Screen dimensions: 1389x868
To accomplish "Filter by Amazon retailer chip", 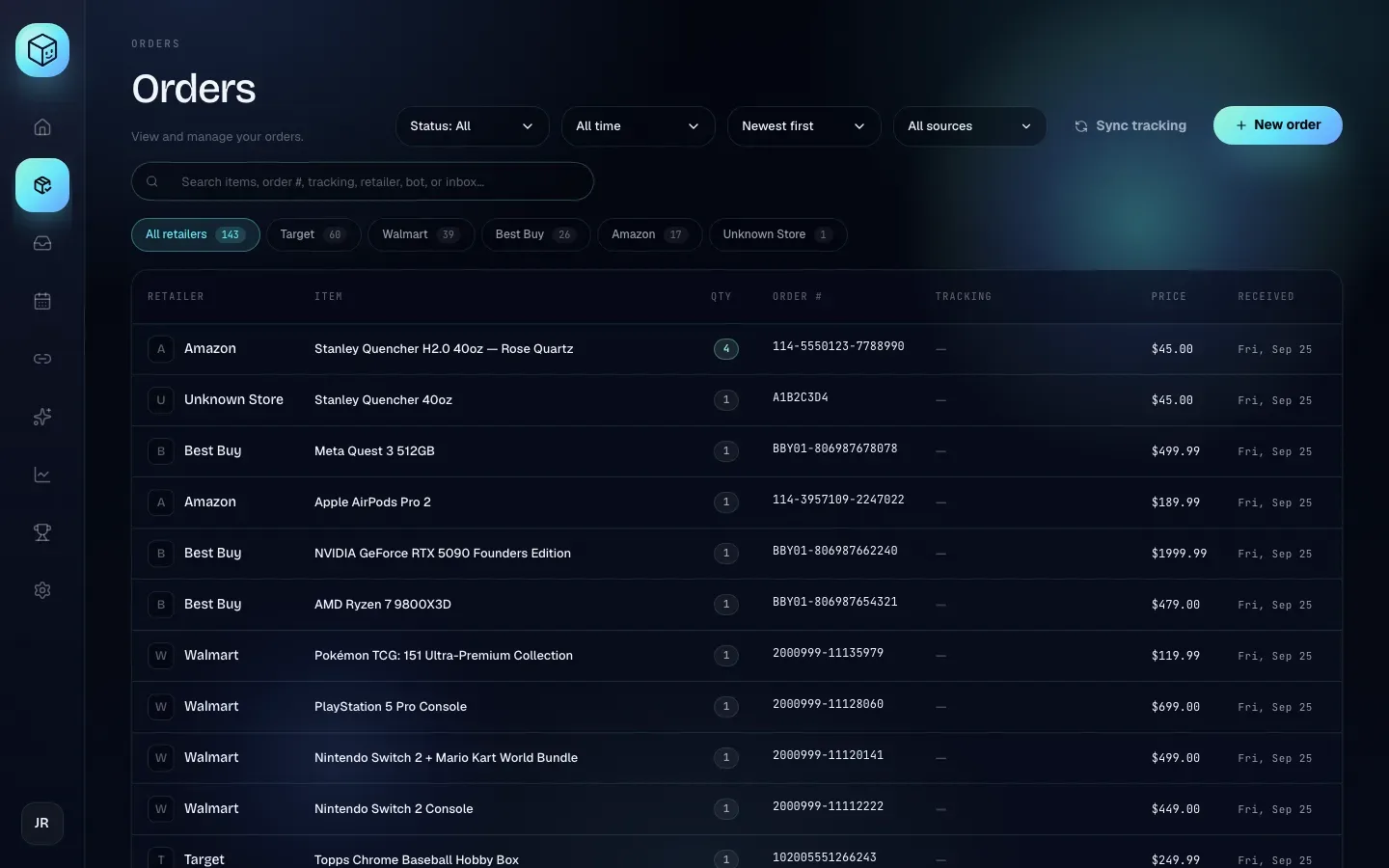I will [x=650, y=234].
